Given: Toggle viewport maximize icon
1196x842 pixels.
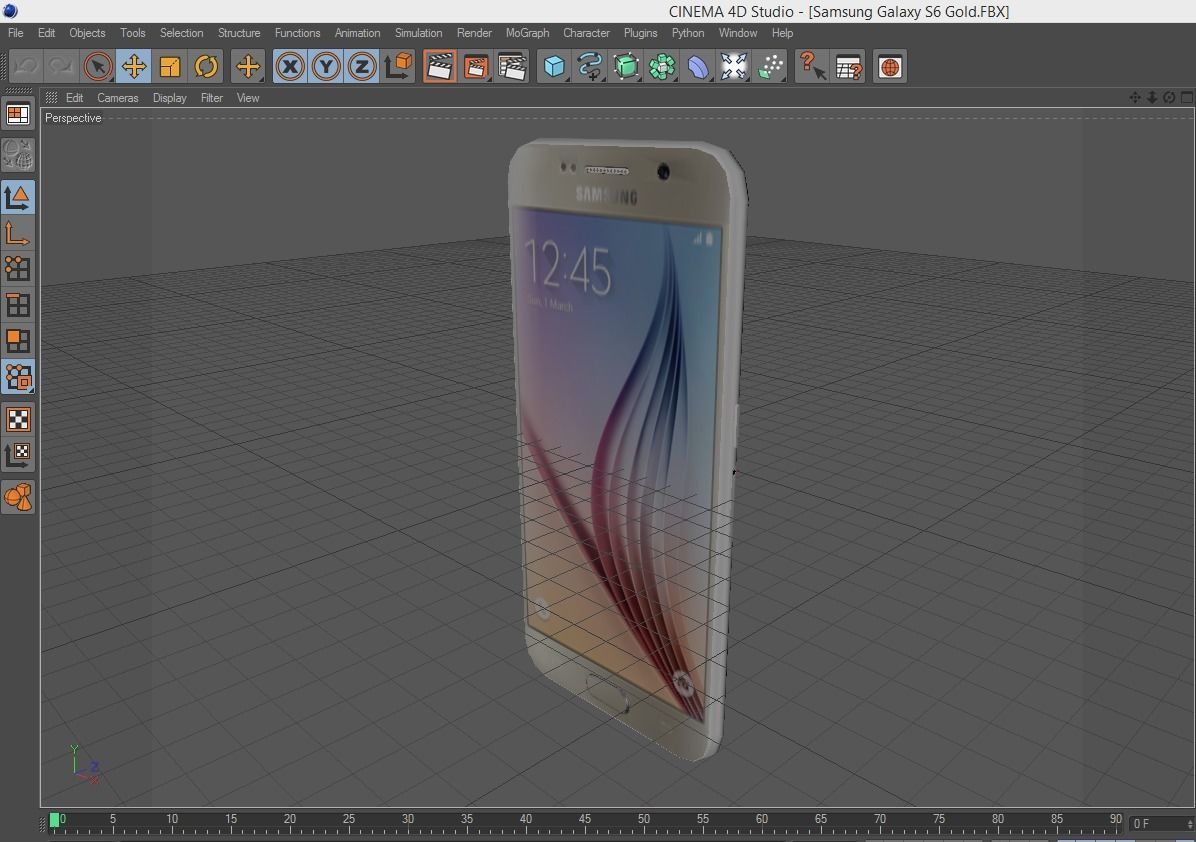Looking at the screenshot, I should click(1186, 97).
